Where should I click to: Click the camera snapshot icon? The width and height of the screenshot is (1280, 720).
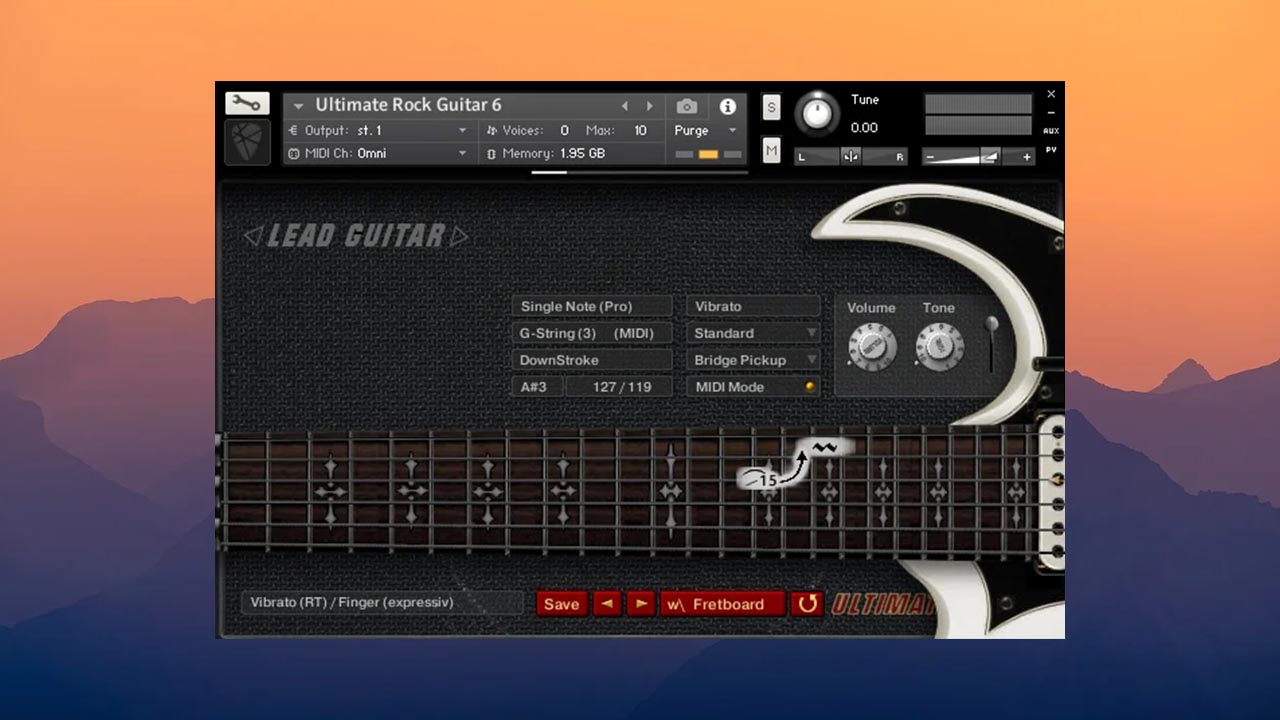coord(686,106)
